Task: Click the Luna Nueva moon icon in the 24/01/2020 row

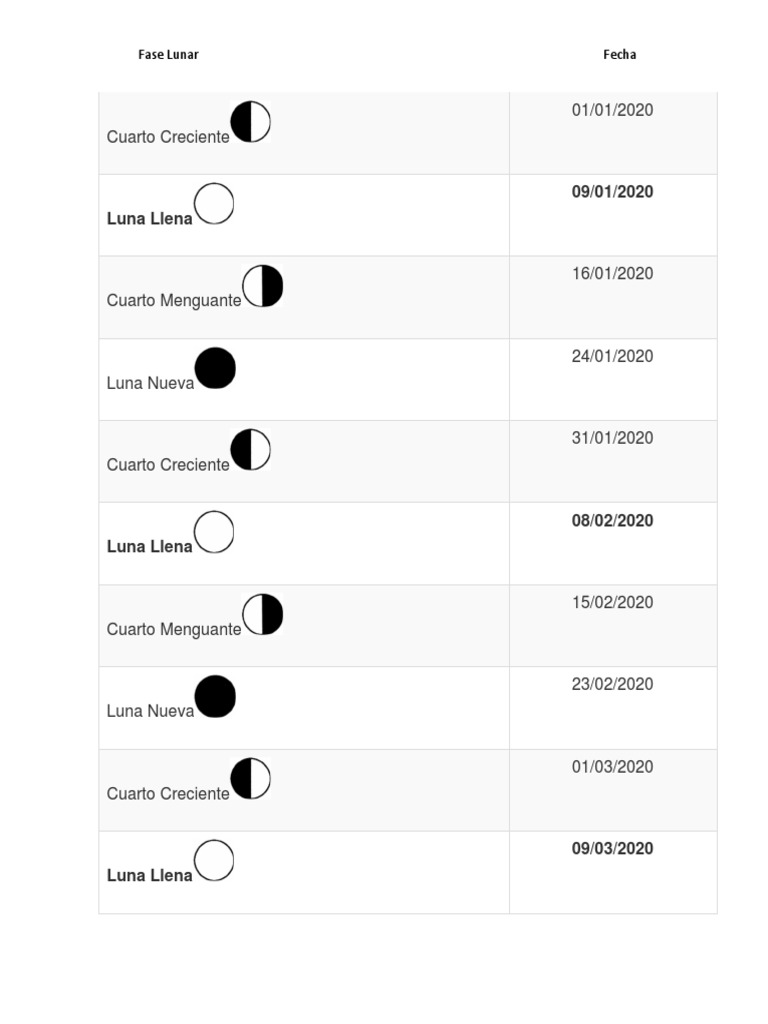Action: pos(215,368)
